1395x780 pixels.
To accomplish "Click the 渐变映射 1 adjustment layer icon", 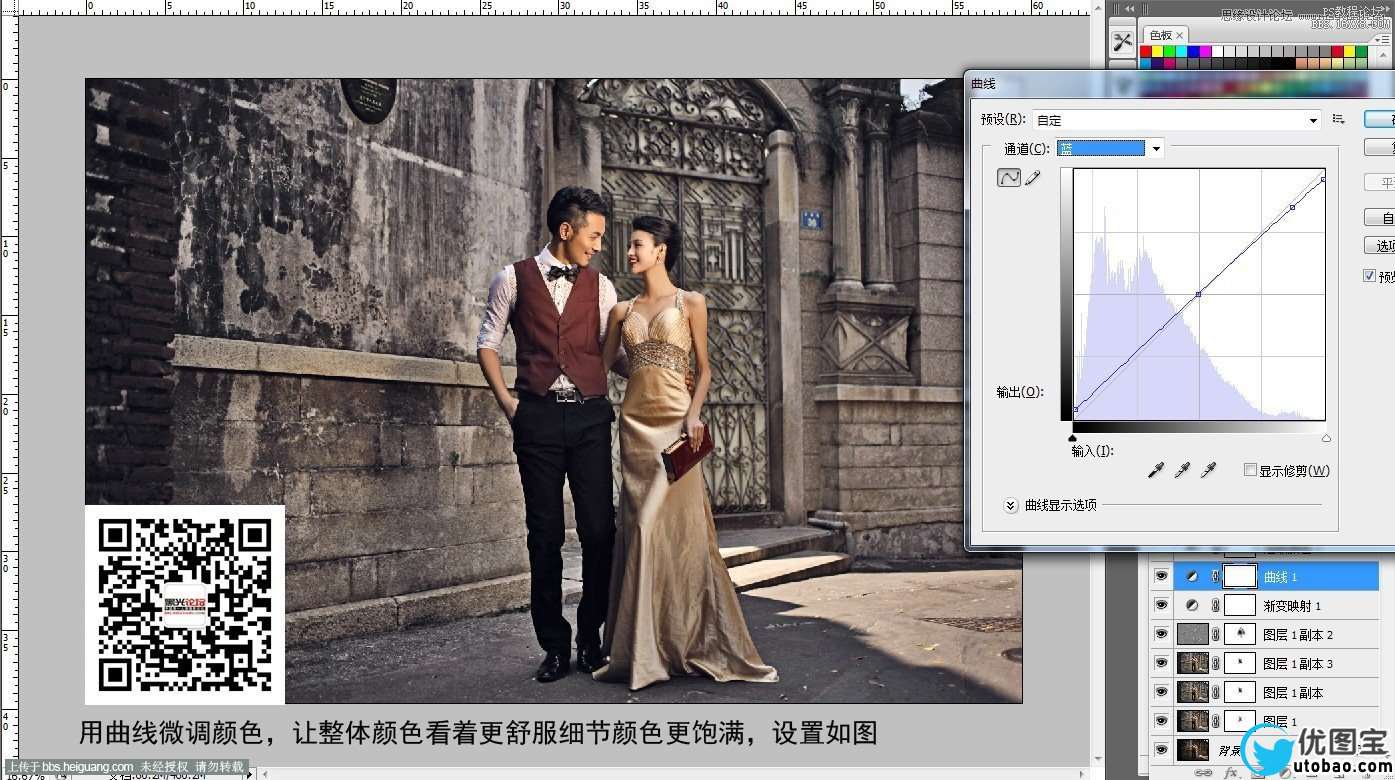I will click(1192, 606).
